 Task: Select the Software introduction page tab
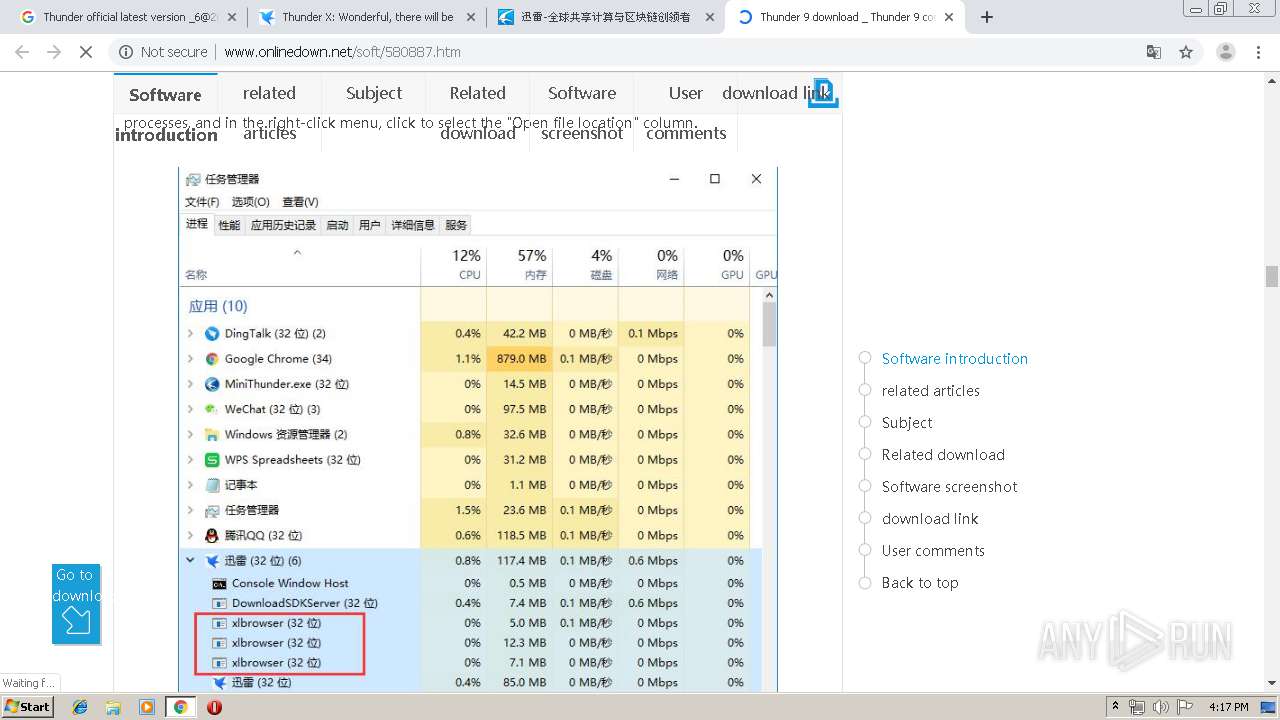click(165, 113)
